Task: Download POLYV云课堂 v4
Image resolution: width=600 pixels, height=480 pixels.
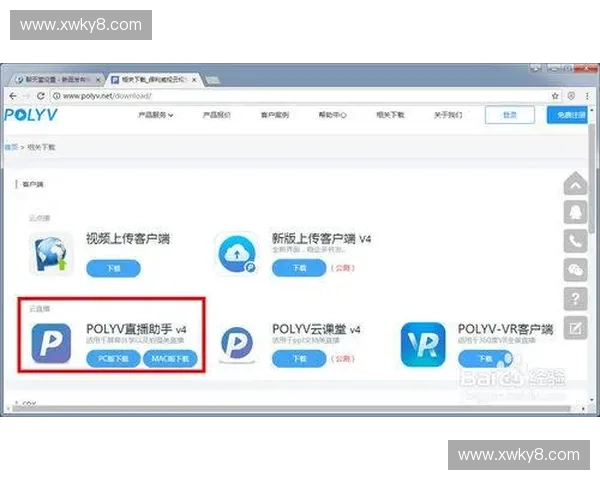Action: coord(299,359)
